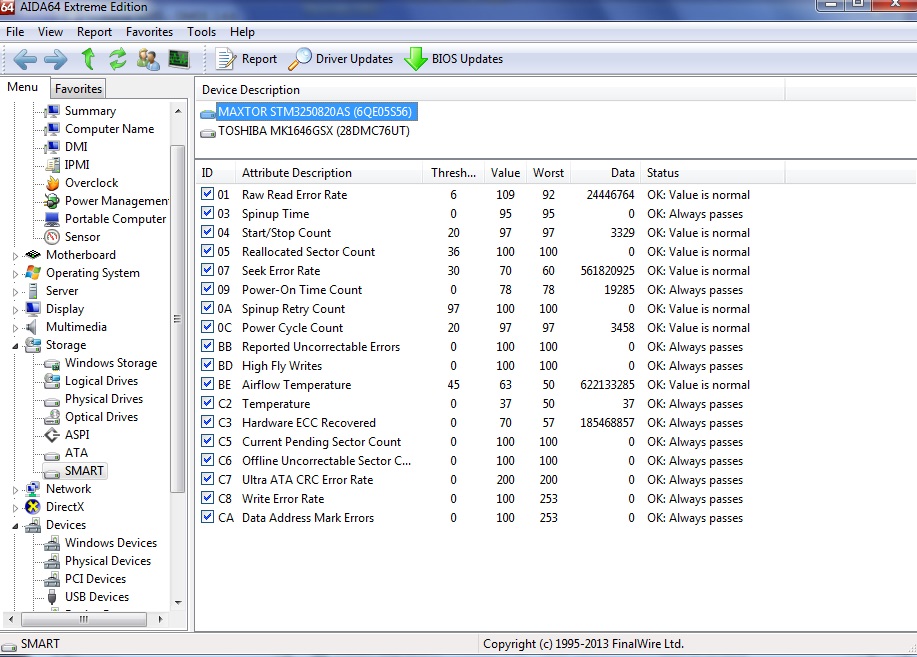Screen dimensions: 917x657
Task: Open the File menu
Action: pyautogui.click(x=15, y=32)
